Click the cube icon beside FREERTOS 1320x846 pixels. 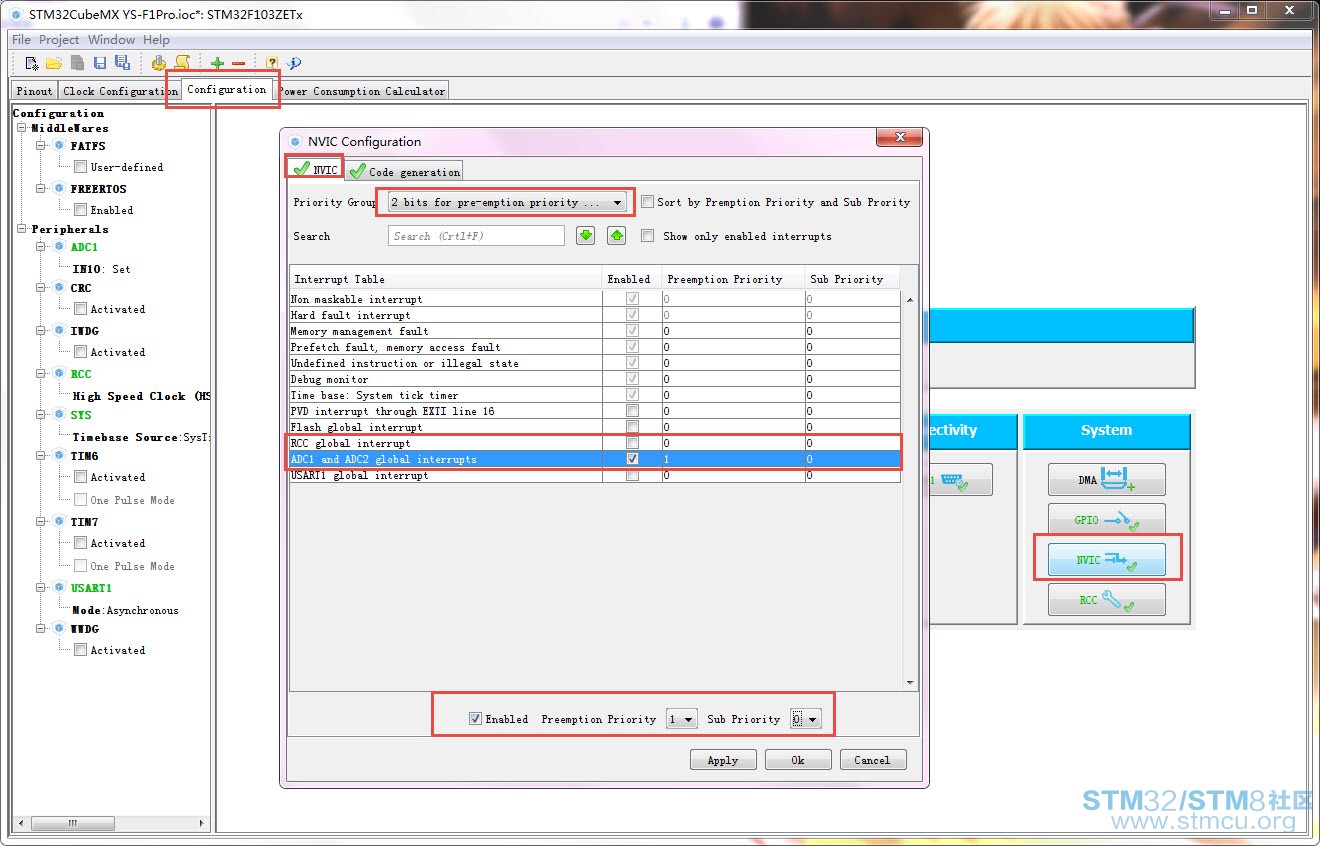pos(59,188)
